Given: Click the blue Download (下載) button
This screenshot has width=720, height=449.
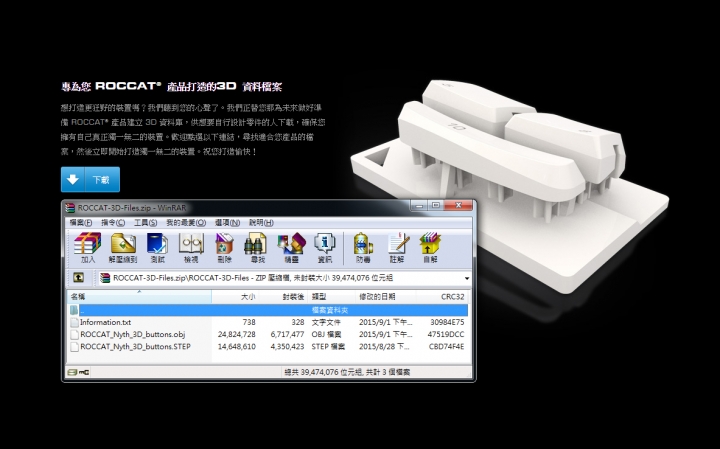Looking at the screenshot, I should [90, 180].
